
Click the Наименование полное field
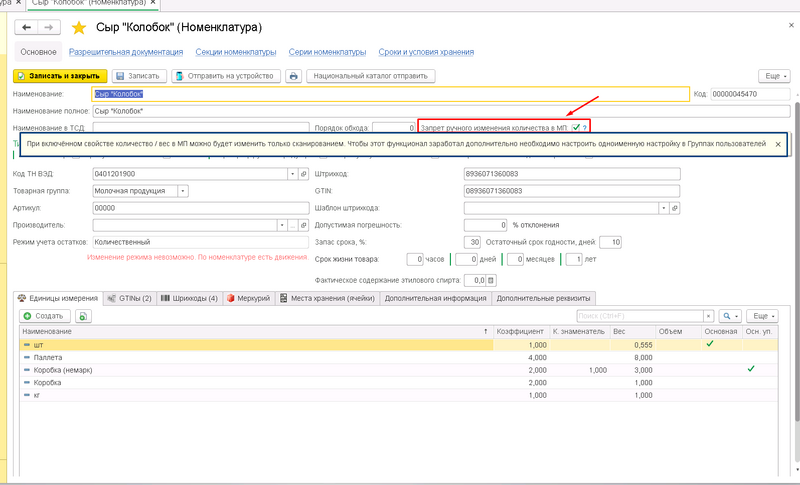point(441,111)
